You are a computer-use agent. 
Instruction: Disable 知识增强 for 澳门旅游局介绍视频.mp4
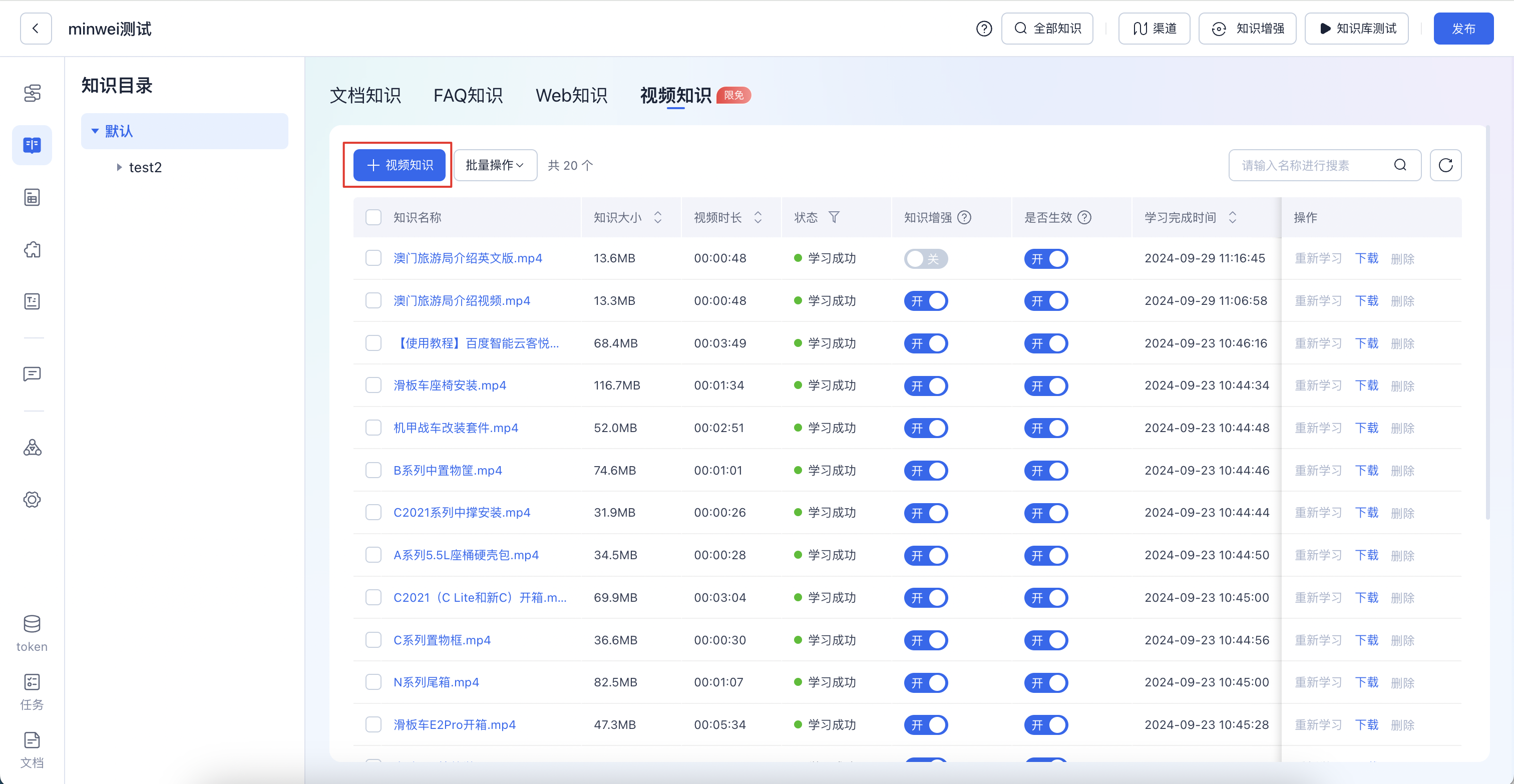pyautogui.click(x=926, y=301)
